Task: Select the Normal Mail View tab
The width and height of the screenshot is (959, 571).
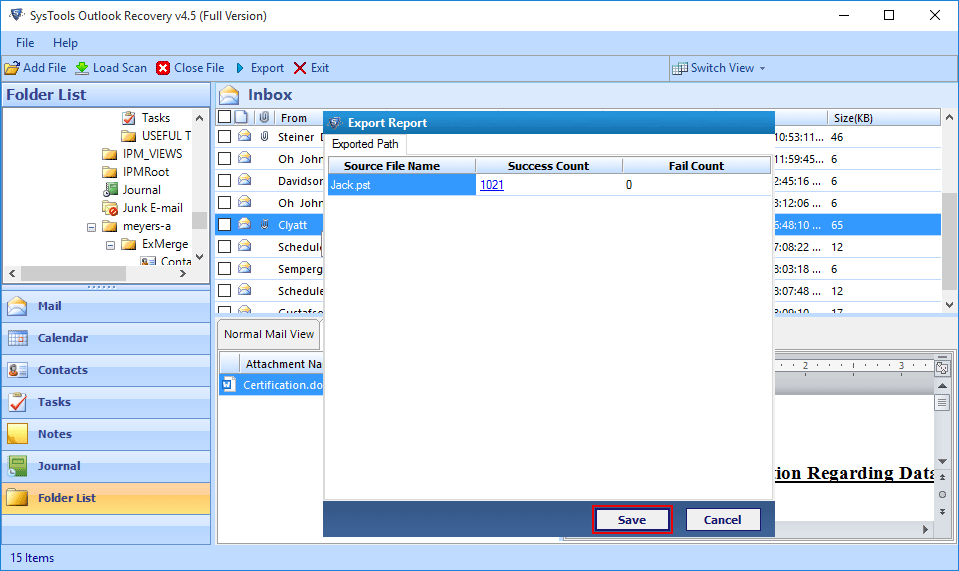Action: (268, 334)
